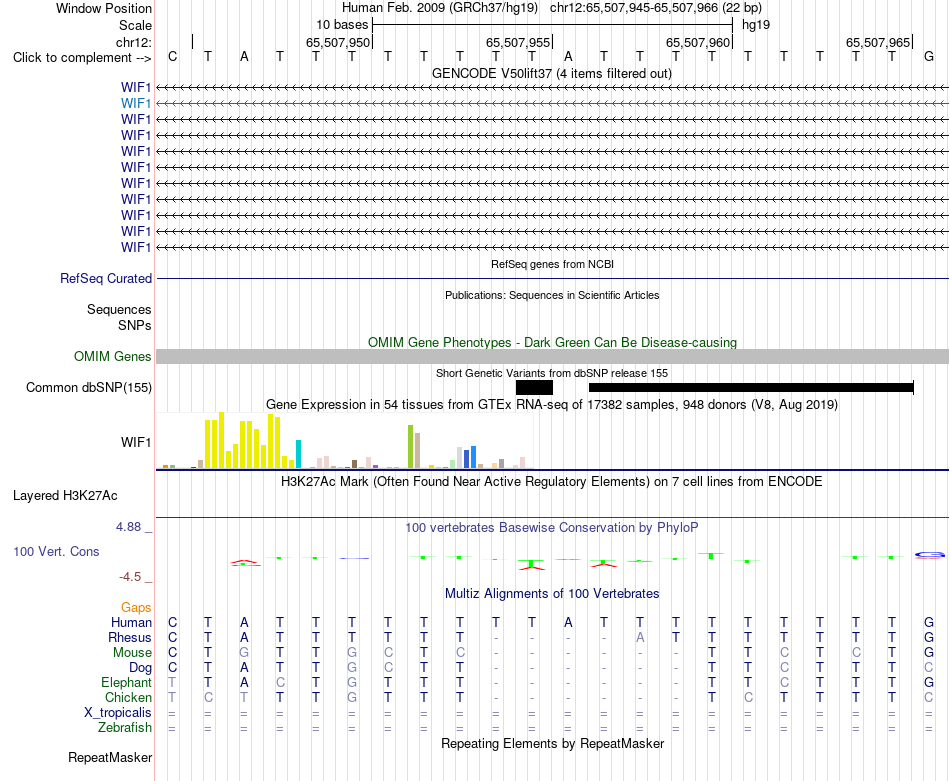This screenshot has height=781, width=950.
Task: Select the Human alignment row label
Action: [131, 622]
